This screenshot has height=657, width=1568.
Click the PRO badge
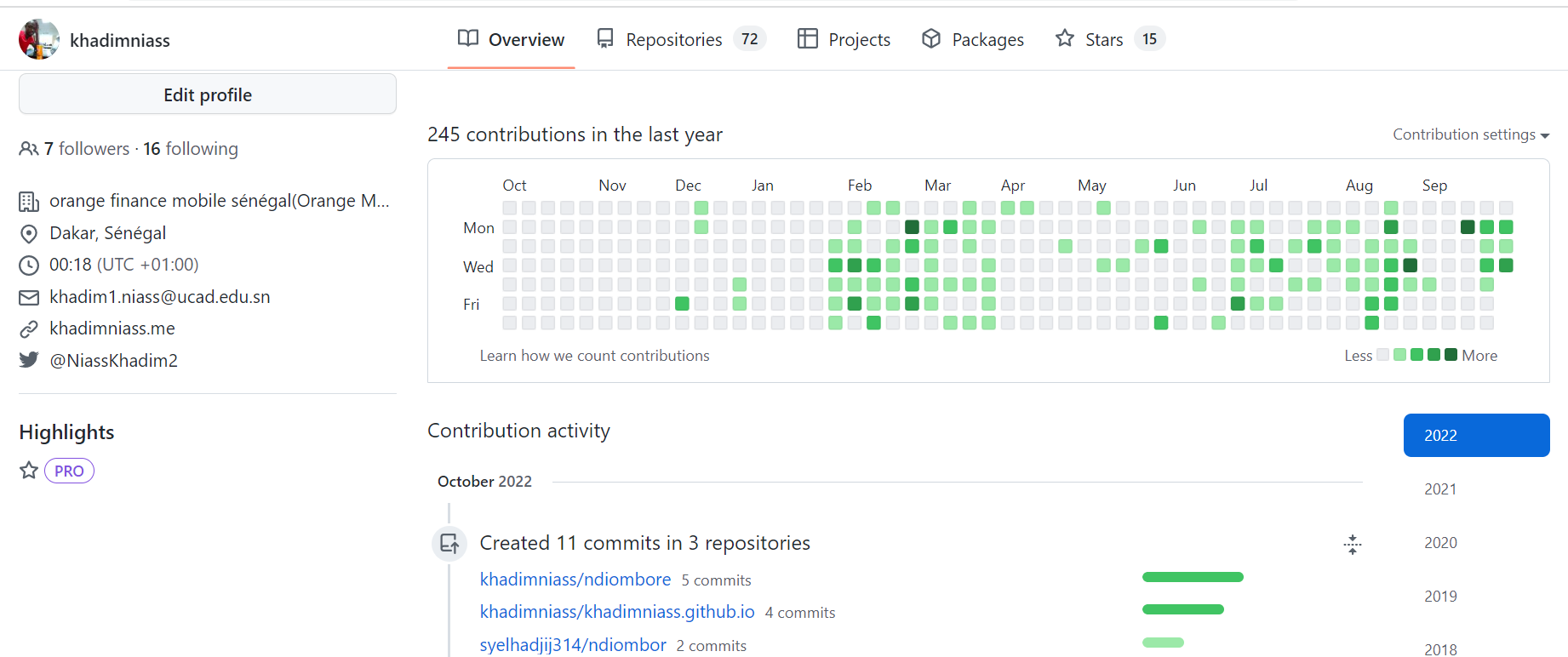pyautogui.click(x=69, y=471)
